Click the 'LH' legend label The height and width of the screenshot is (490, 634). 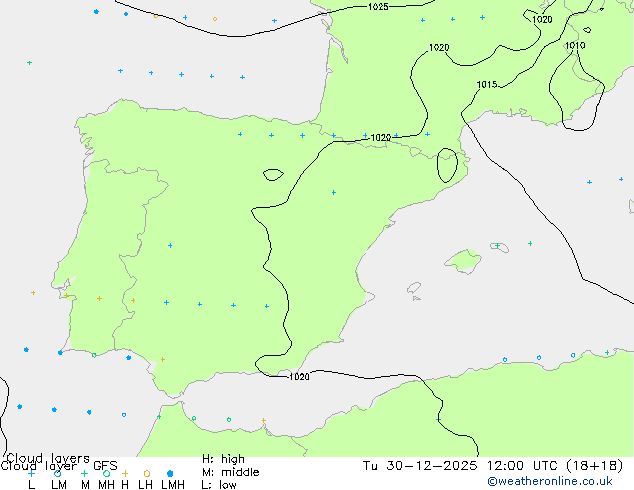[x=145, y=484]
